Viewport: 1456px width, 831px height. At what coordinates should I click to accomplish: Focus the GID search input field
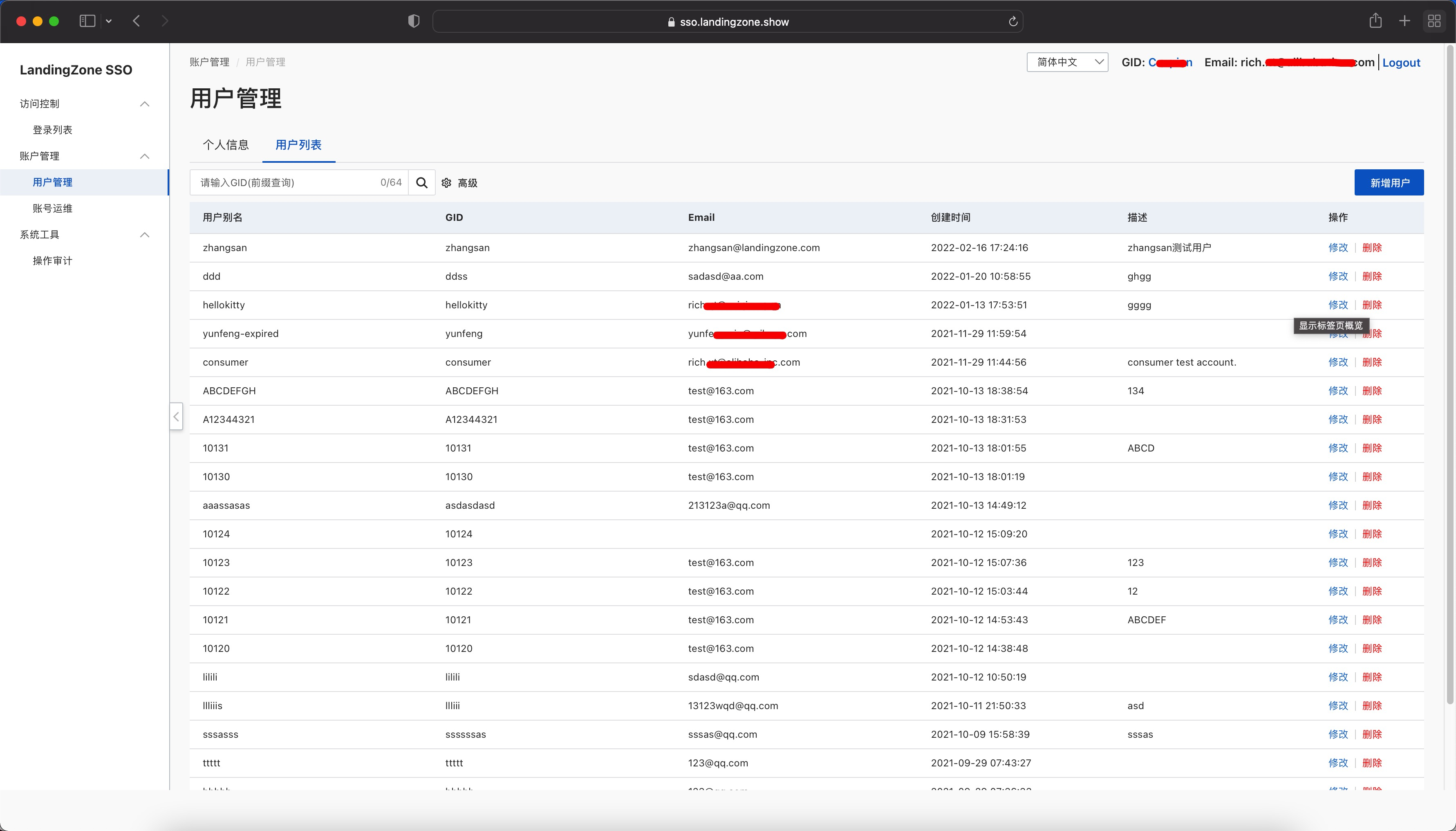click(x=285, y=183)
